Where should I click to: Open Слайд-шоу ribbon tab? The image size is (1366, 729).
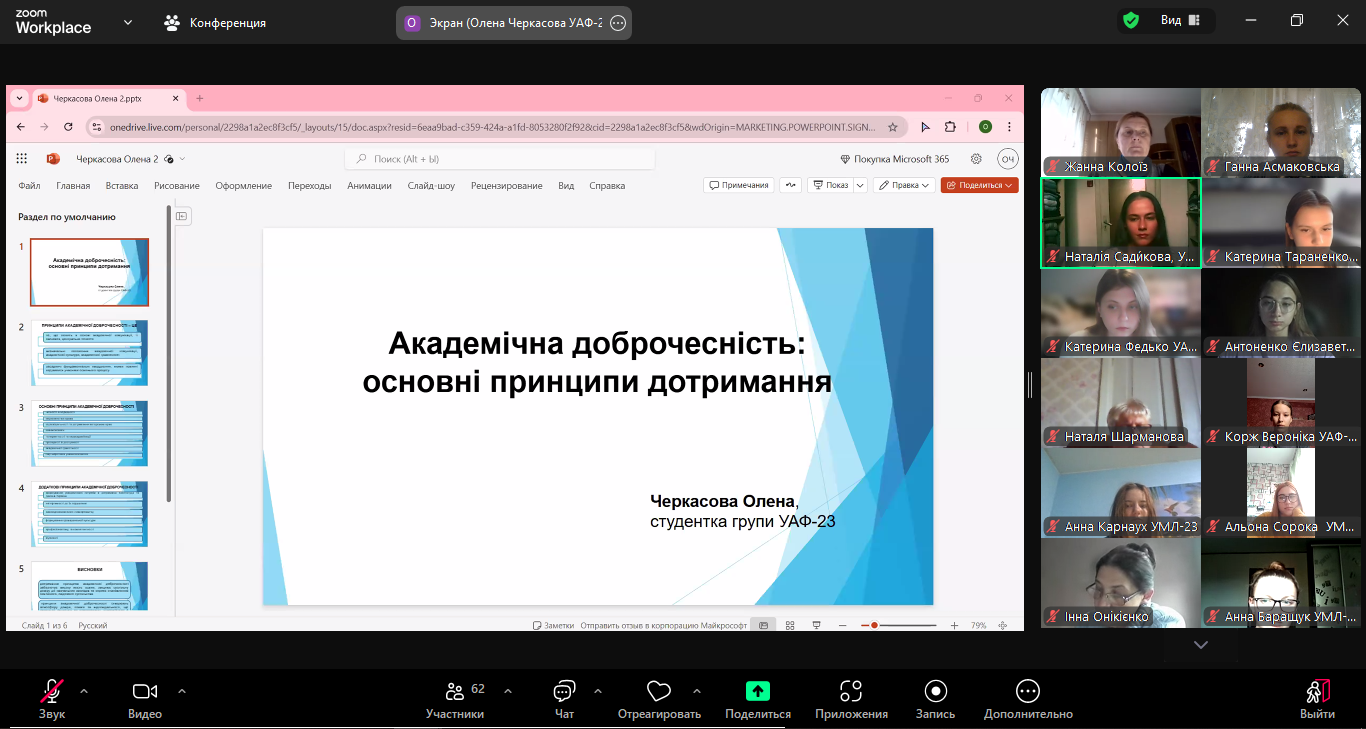[431, 186]
